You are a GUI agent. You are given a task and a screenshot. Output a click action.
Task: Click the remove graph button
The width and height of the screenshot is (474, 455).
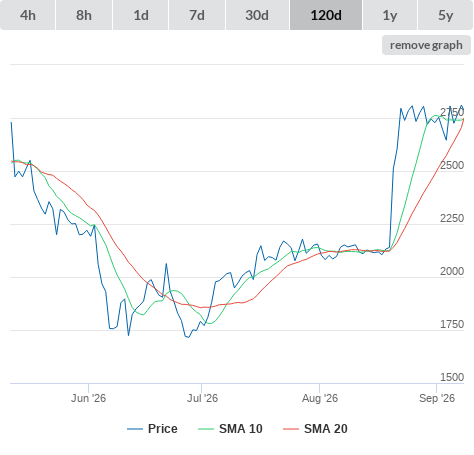[426, 45]
